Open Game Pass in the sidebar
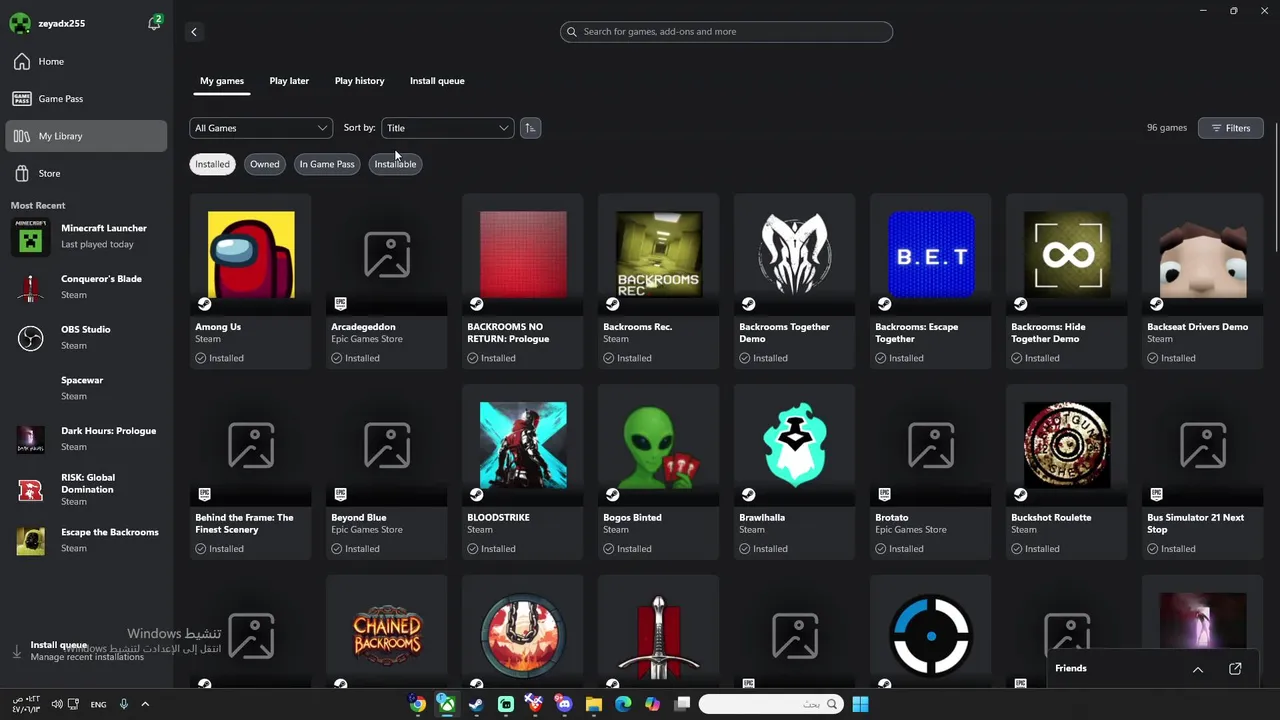1280x720 pixels. click(x=86, y=99)
